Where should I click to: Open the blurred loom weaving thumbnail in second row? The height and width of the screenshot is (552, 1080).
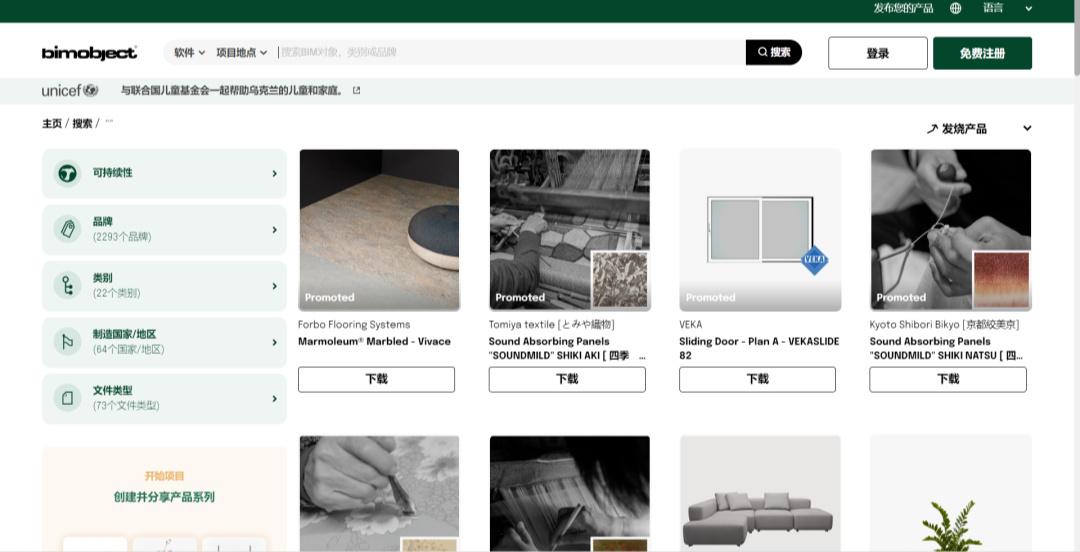(x=570, y=493)
